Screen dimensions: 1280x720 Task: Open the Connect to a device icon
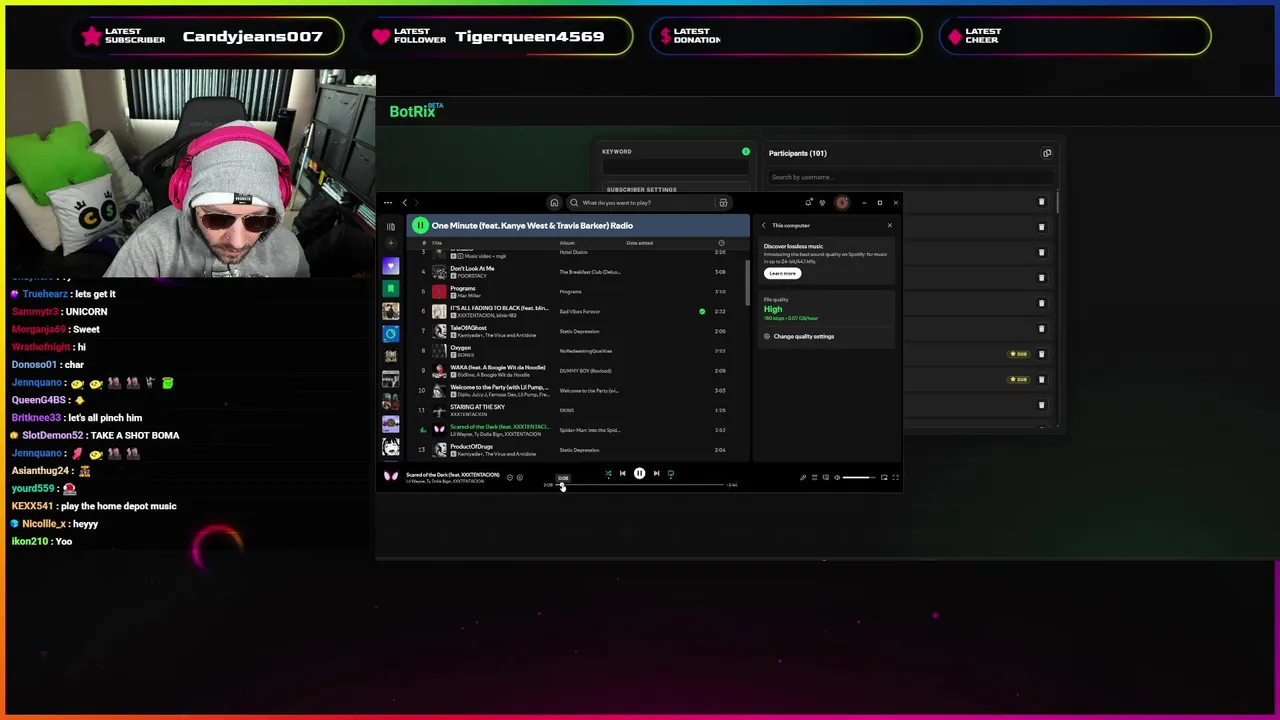[x=825, y=478]
